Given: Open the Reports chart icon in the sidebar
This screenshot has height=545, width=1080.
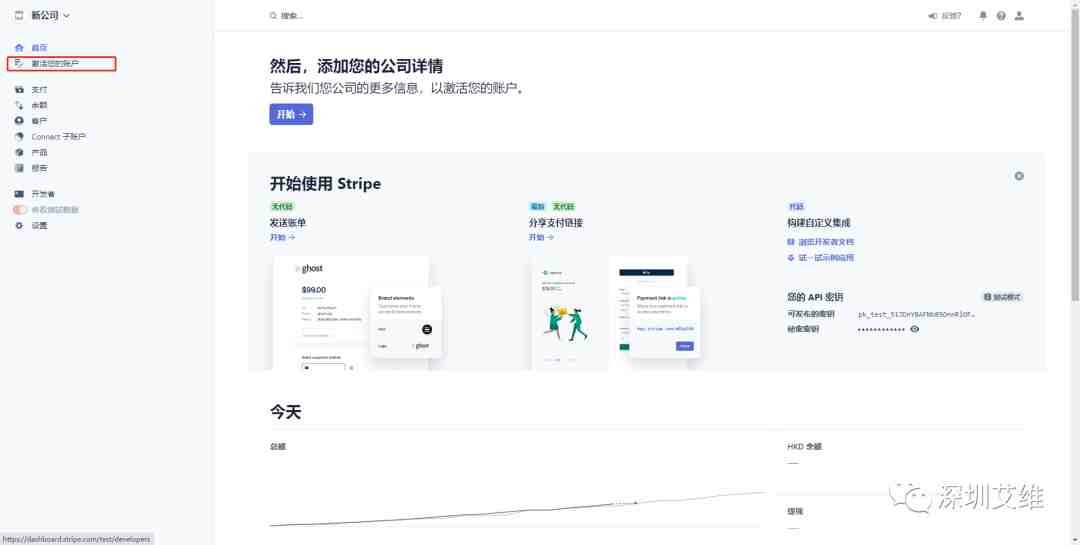Looking at the screenshot, I should click(19, 168).
